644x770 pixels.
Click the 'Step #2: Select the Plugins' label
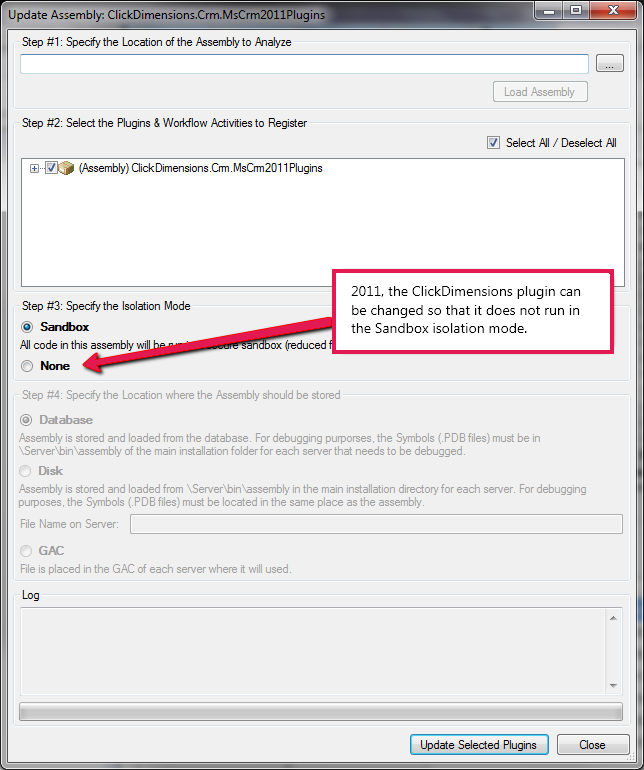point(164,123)
